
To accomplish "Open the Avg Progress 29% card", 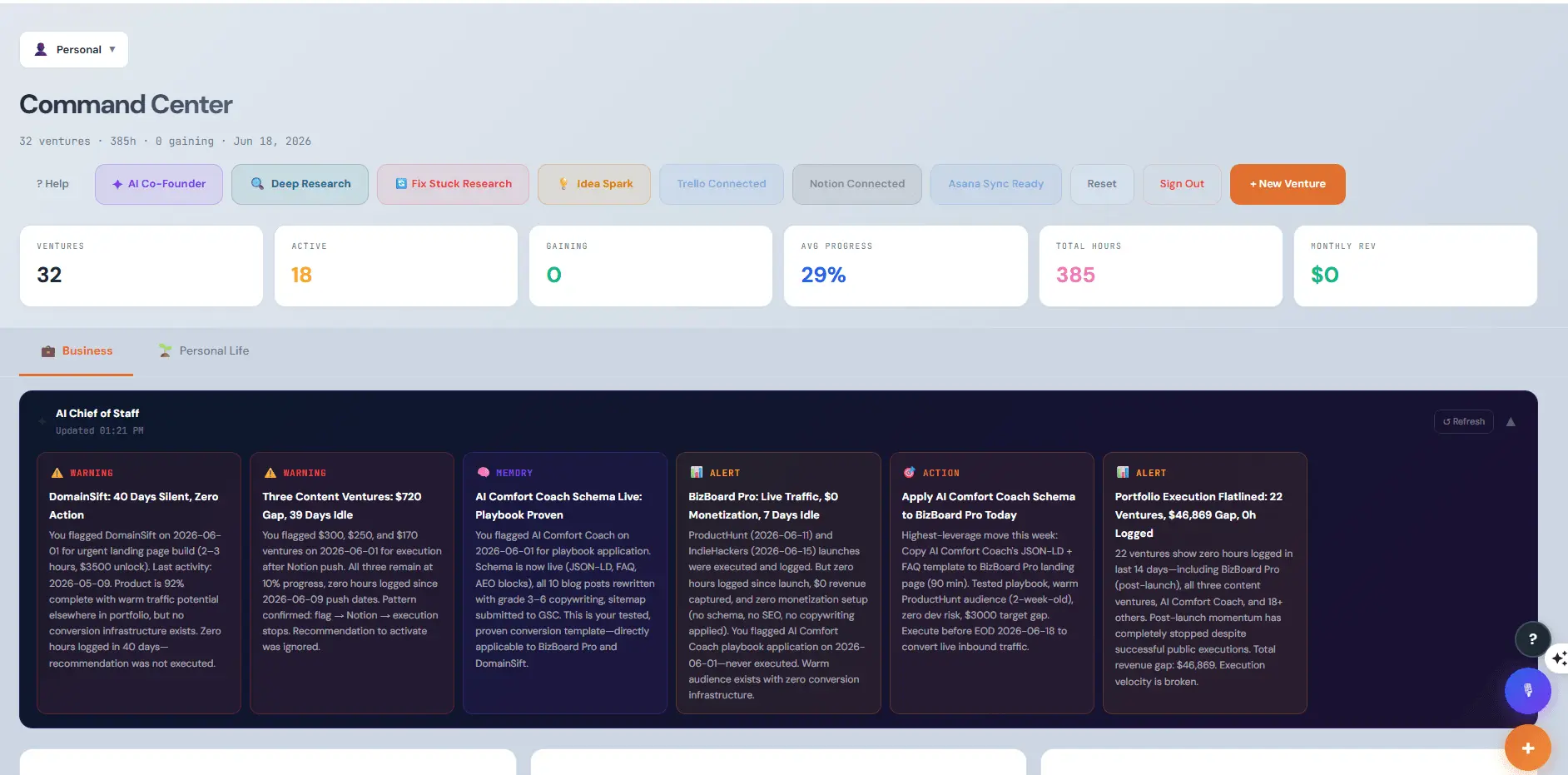I will pyautogui.click(x=906, y=266).
